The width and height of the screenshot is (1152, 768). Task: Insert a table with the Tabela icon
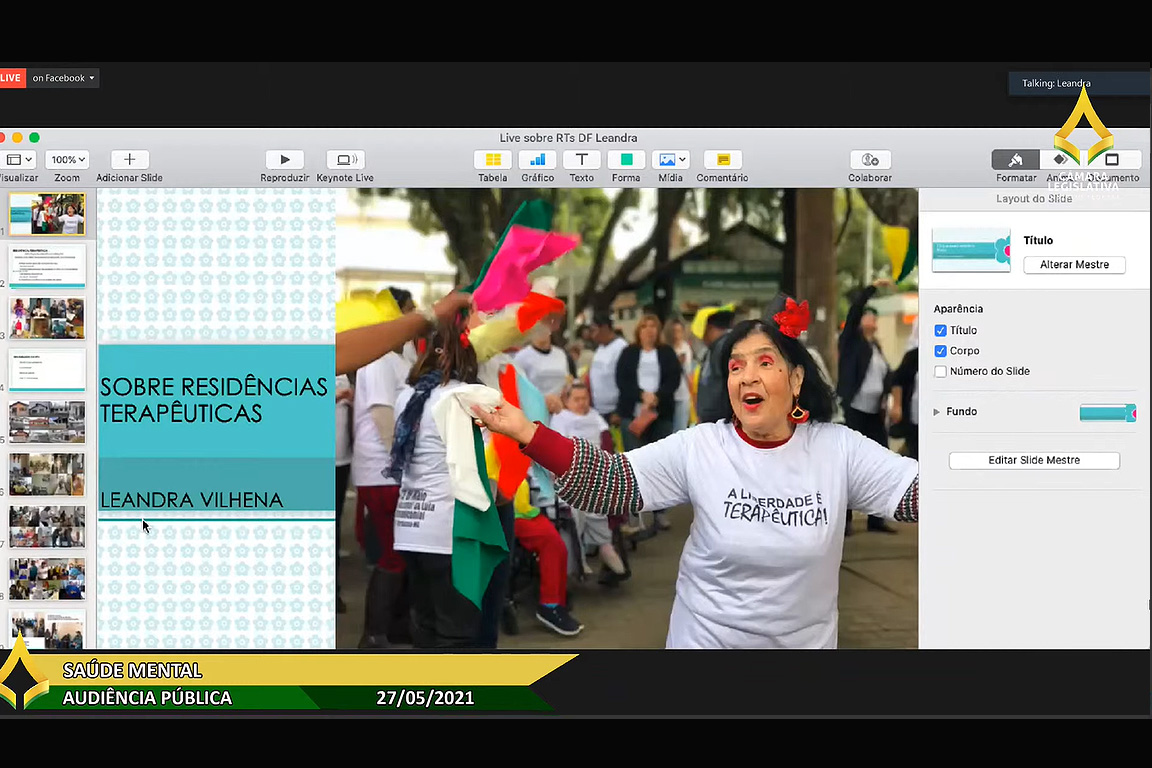[493, 160]
